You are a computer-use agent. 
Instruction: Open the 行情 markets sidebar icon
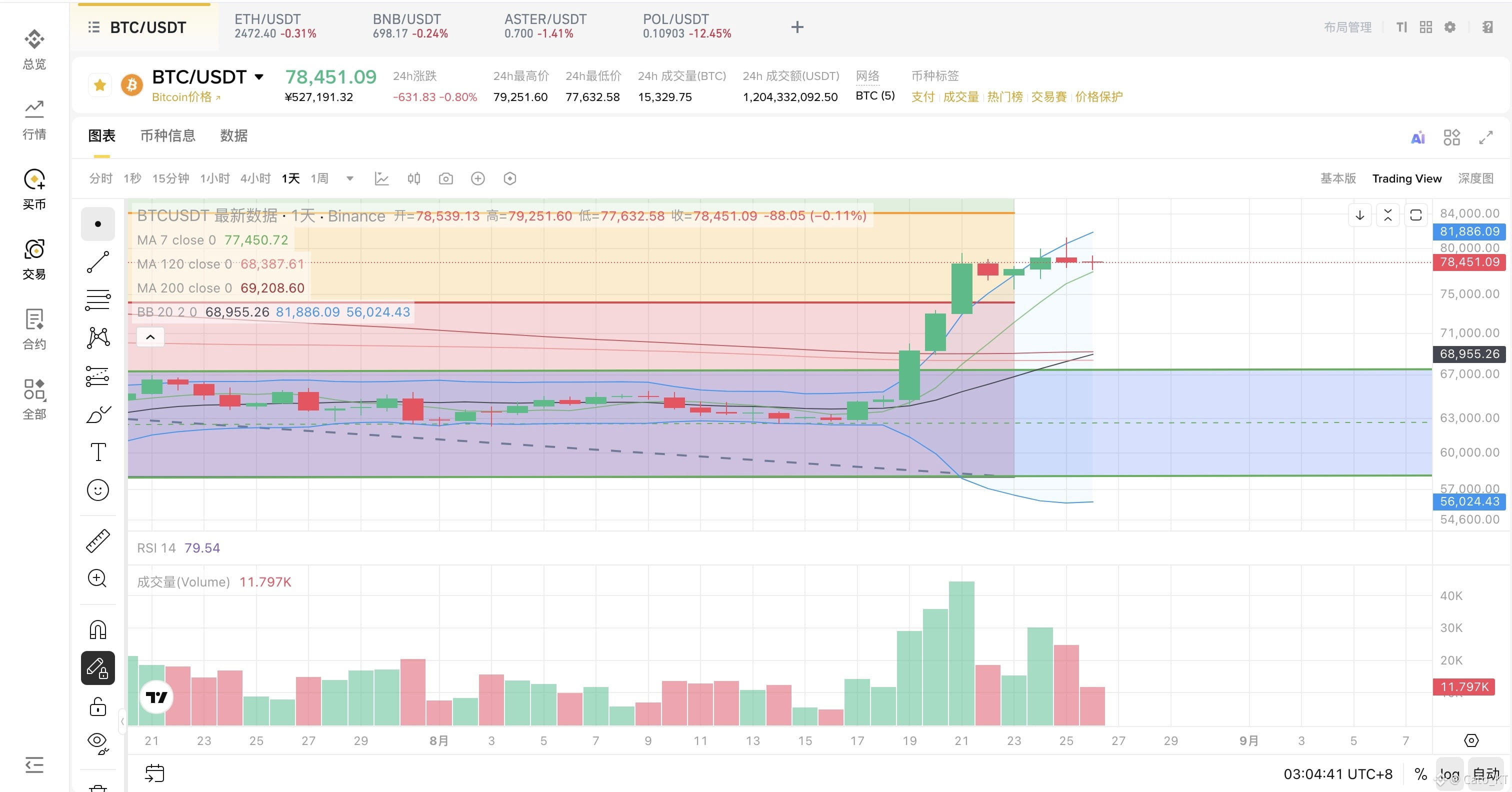point(34,120)
